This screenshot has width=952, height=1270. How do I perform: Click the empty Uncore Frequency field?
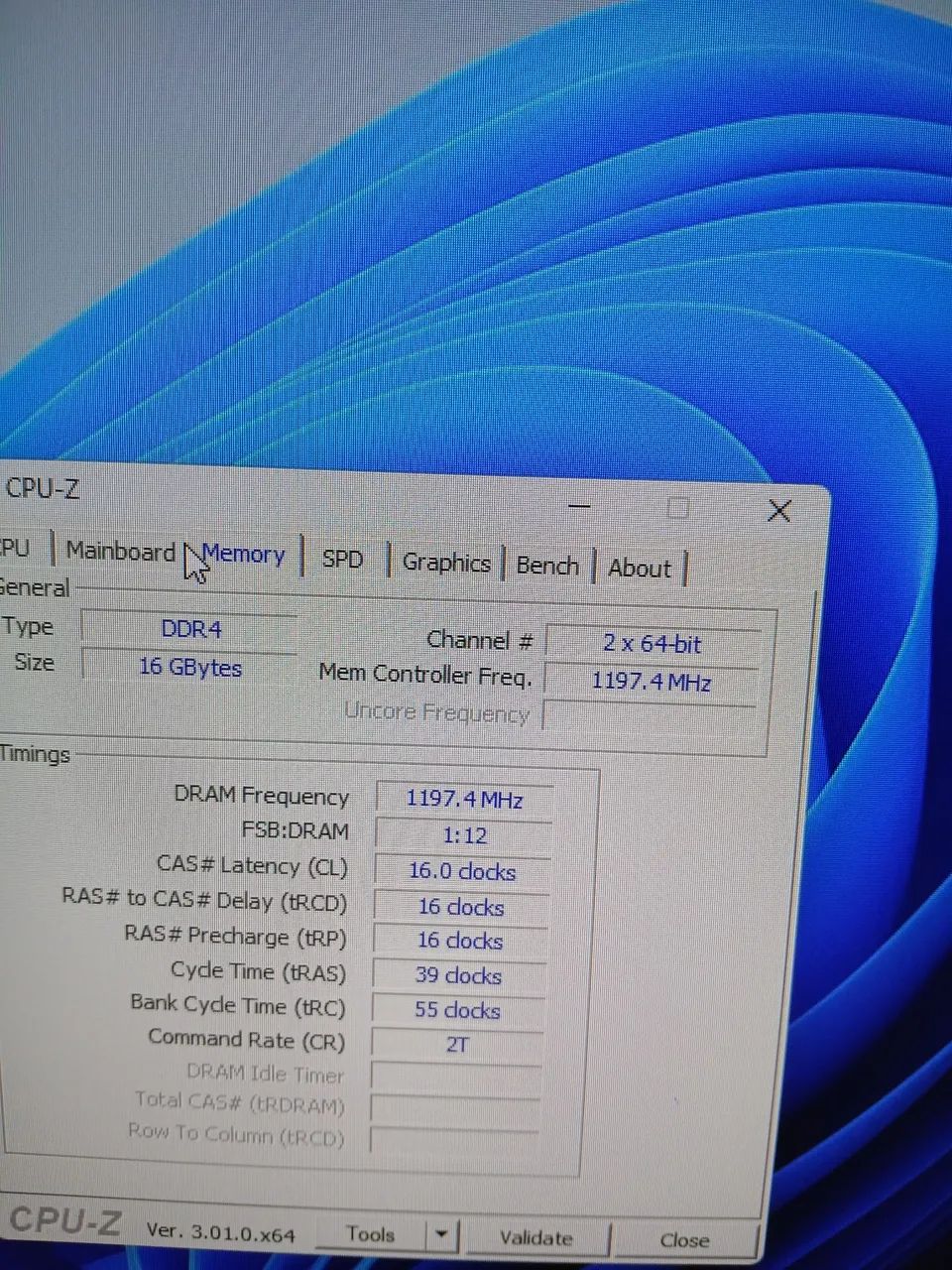[x=650, y=717]
